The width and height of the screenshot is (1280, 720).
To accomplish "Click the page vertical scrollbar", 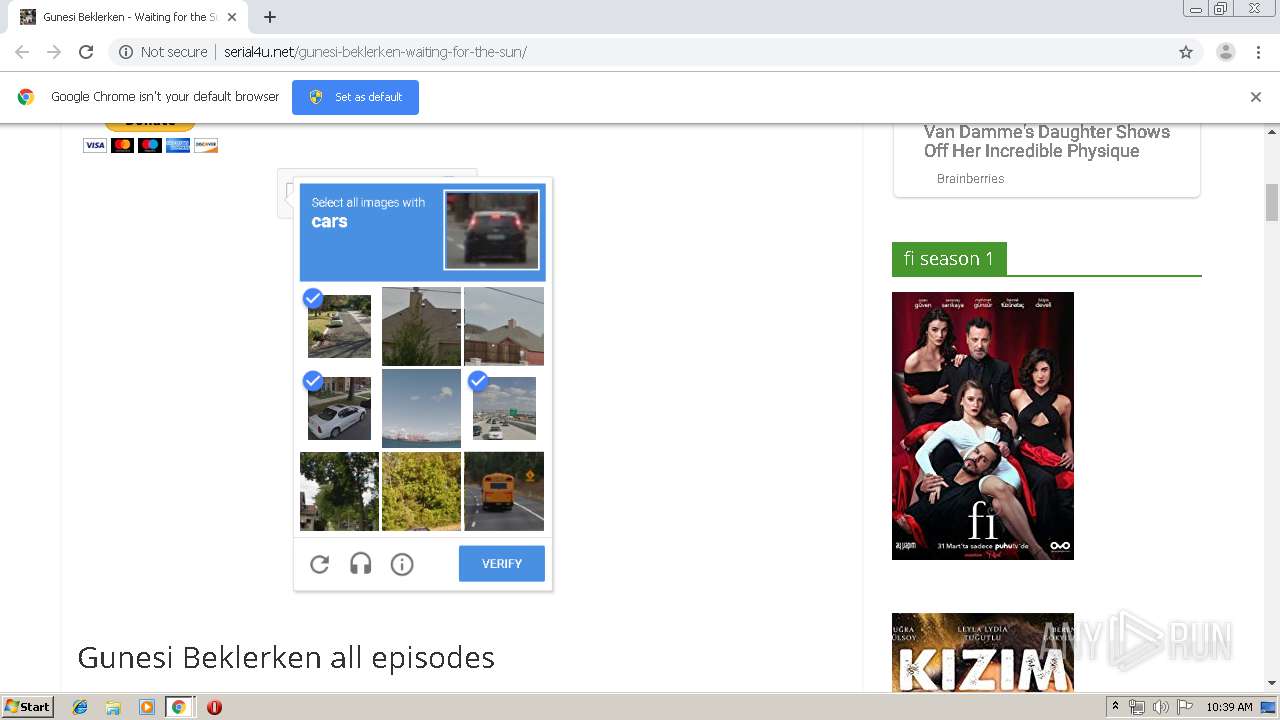I will [1272, 203].
